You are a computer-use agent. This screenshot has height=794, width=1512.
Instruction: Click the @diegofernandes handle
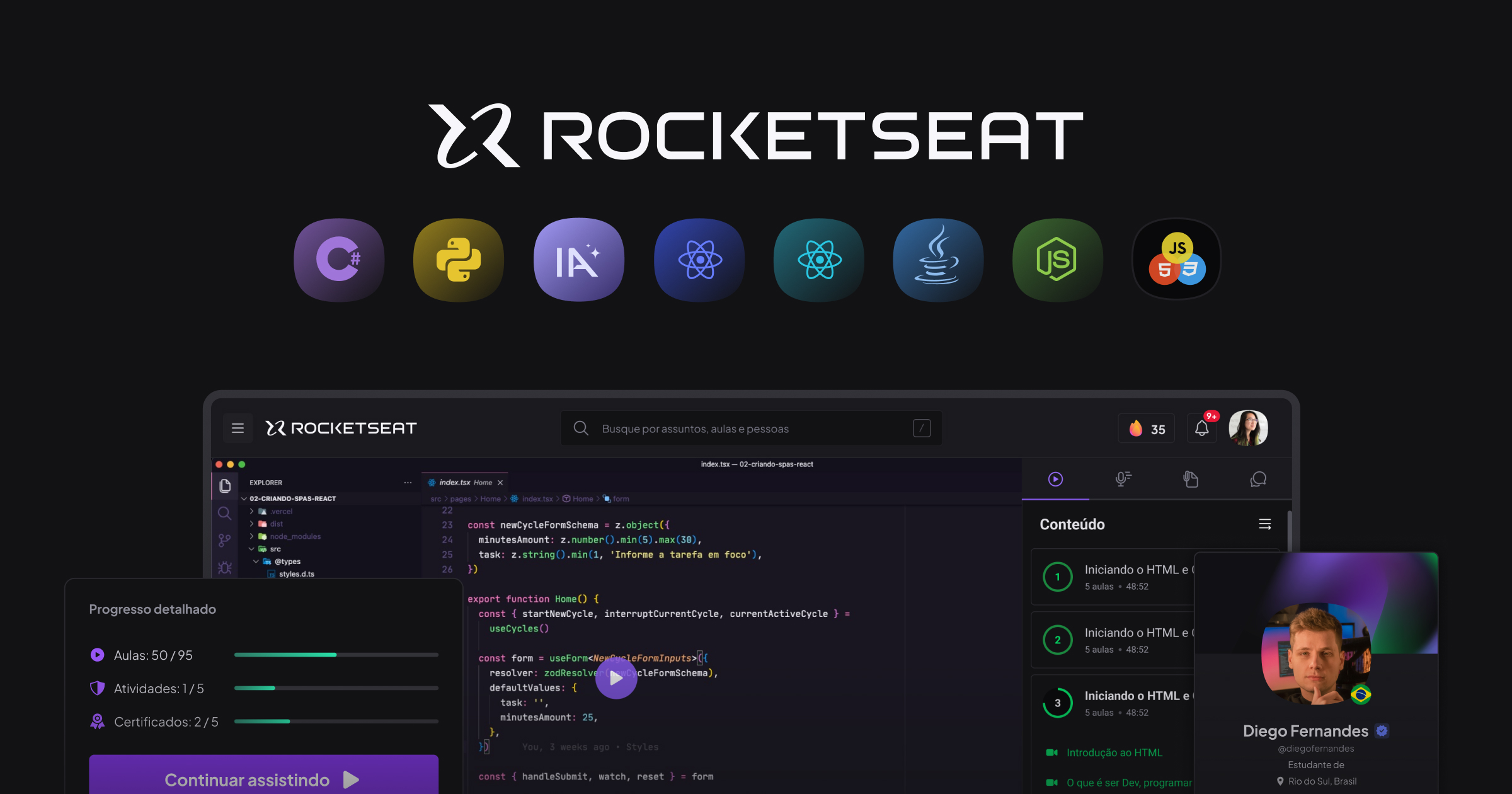pyautogui.click(x=1315, y=749)
